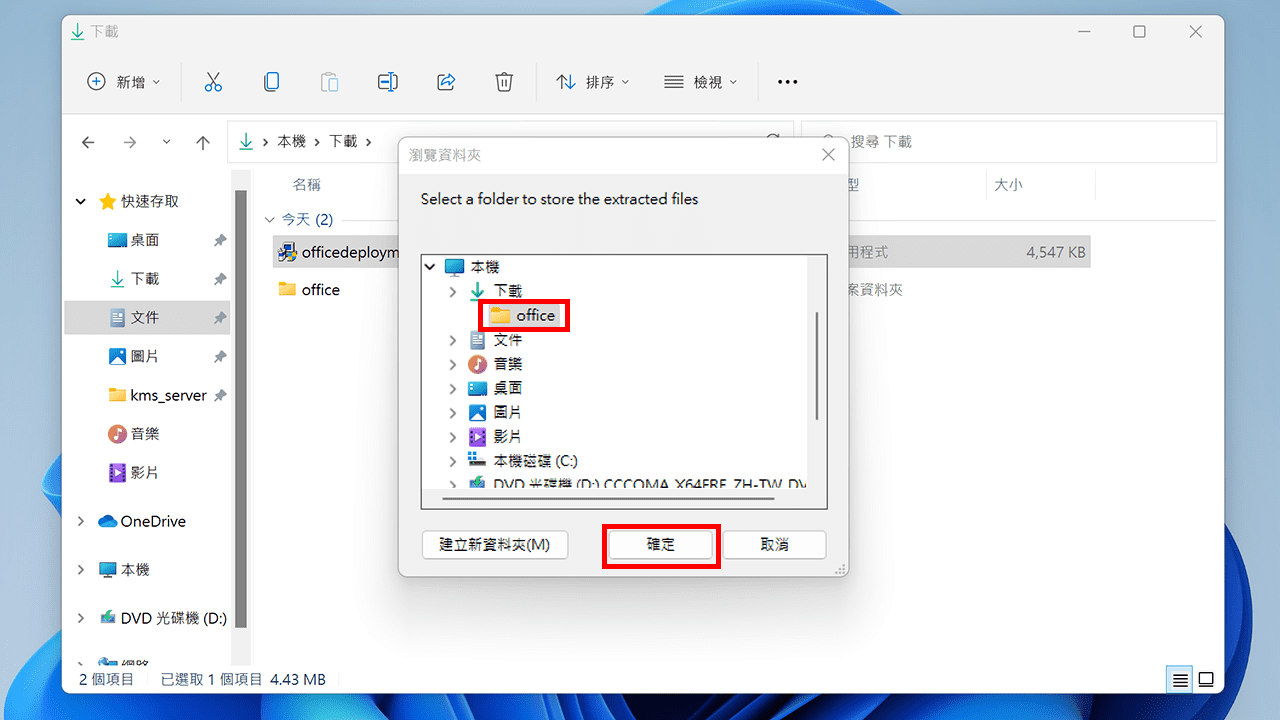Click the Delete icon in the toolbar
Viewport: 1280px width, 720px height.
pos(504,82)
